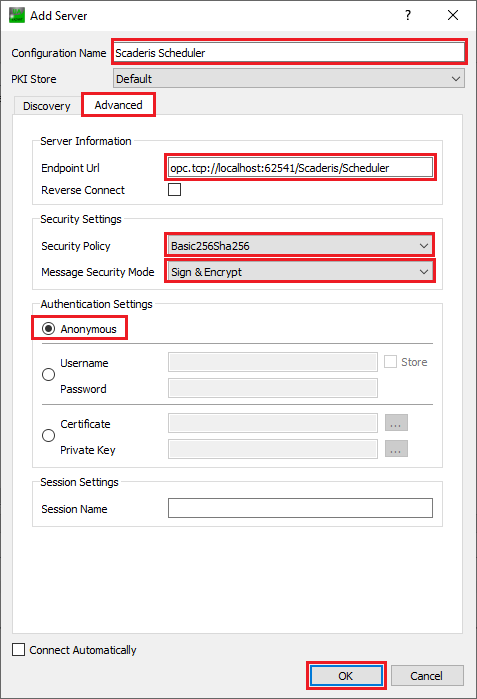Screen dimensions: 477x699
Task: Toggle the Store credentials checkbox
Action: tap(390, 362)
